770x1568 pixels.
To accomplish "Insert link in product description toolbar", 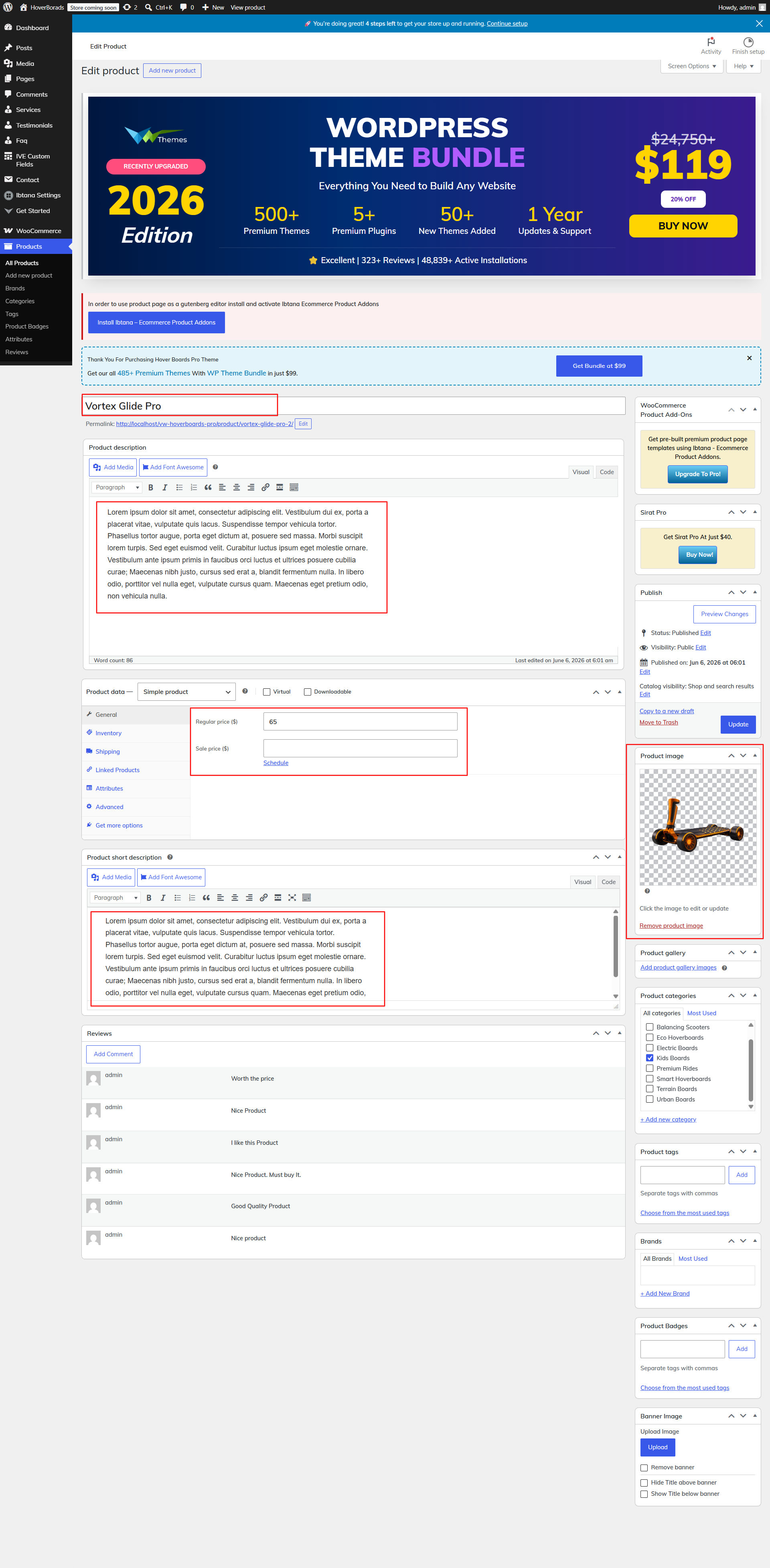I will (x=265, y=487).
